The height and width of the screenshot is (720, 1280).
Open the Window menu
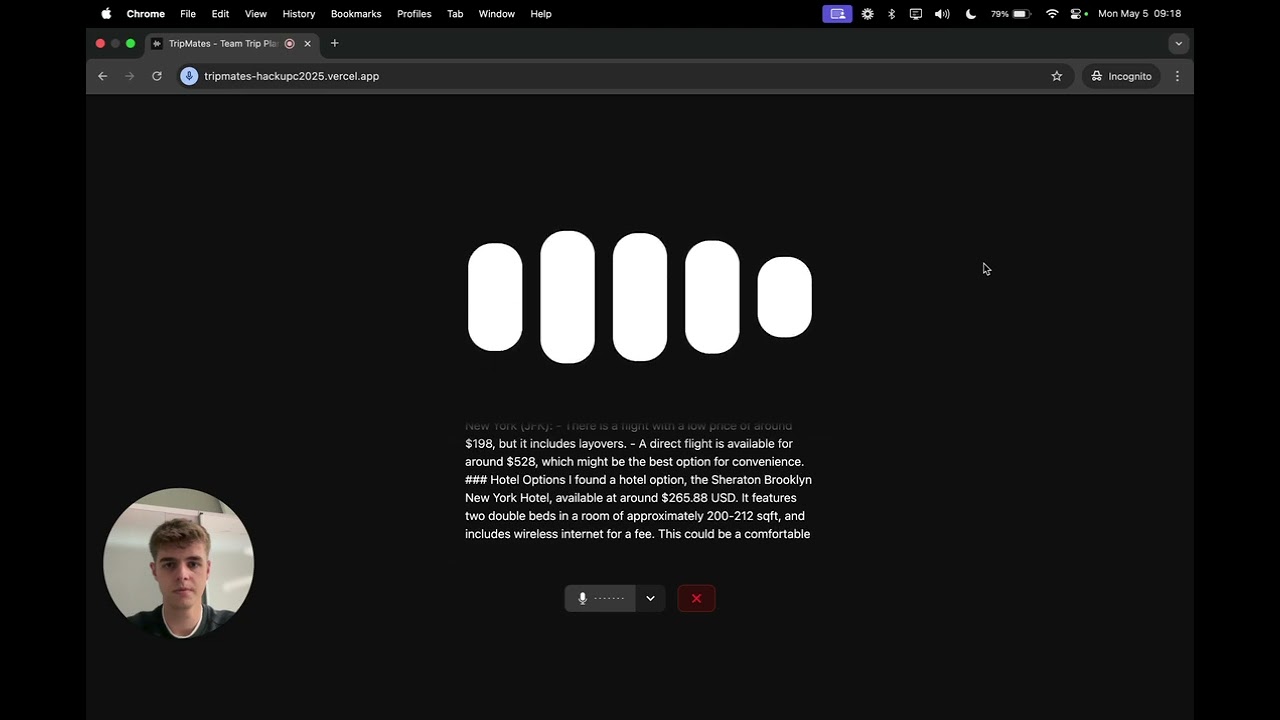tap(497, 14)
